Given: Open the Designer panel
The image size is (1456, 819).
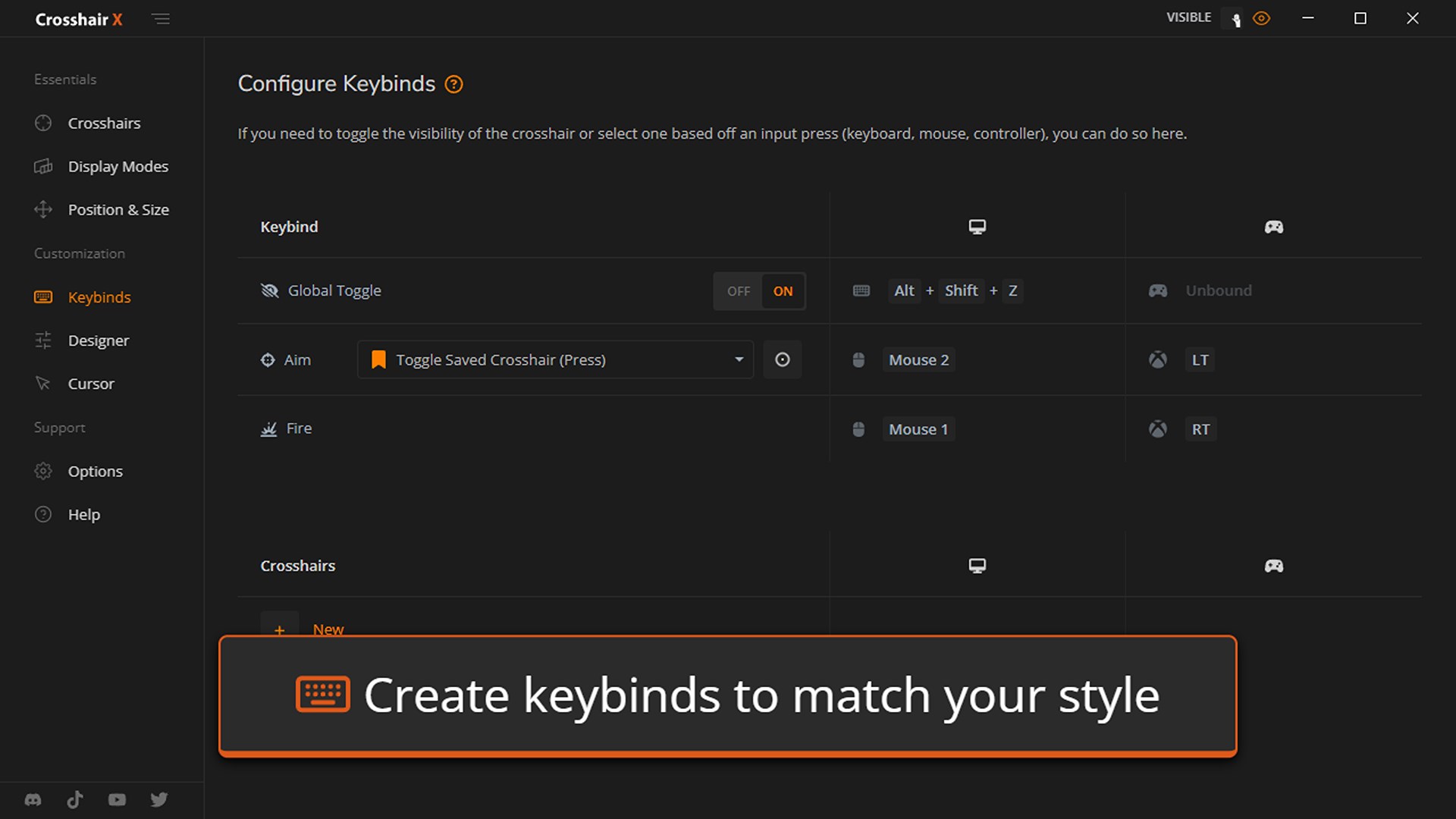Looking at the screenshot, I should [x=99, y=340].
